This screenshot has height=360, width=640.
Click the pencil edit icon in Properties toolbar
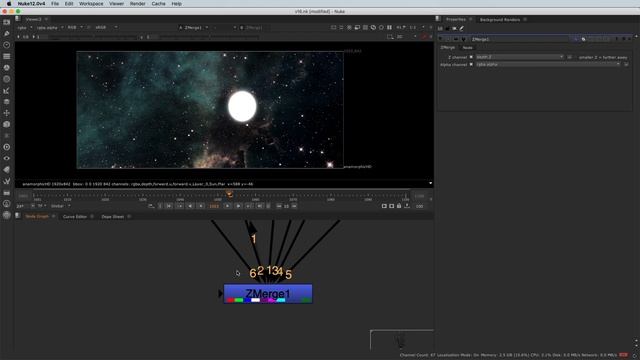(462, 28)
